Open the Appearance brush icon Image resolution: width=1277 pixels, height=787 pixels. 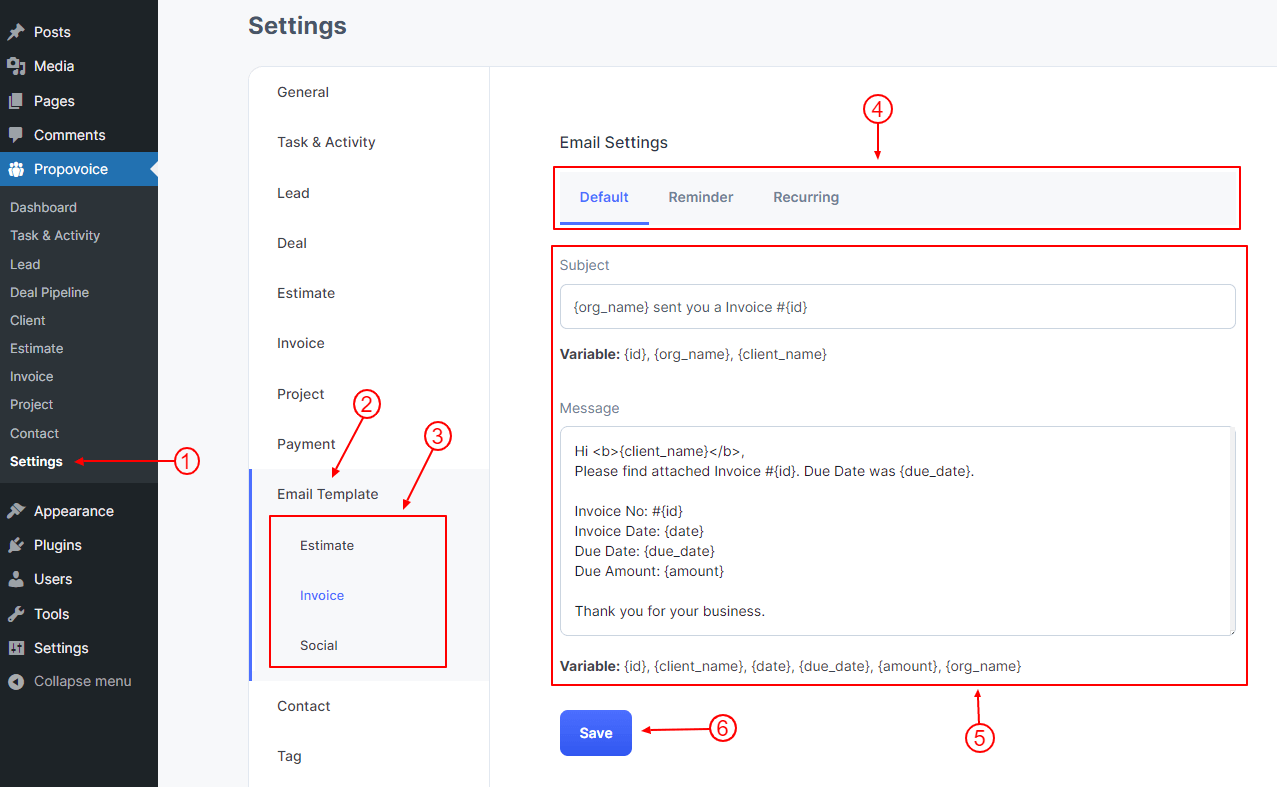coord(16,510)
